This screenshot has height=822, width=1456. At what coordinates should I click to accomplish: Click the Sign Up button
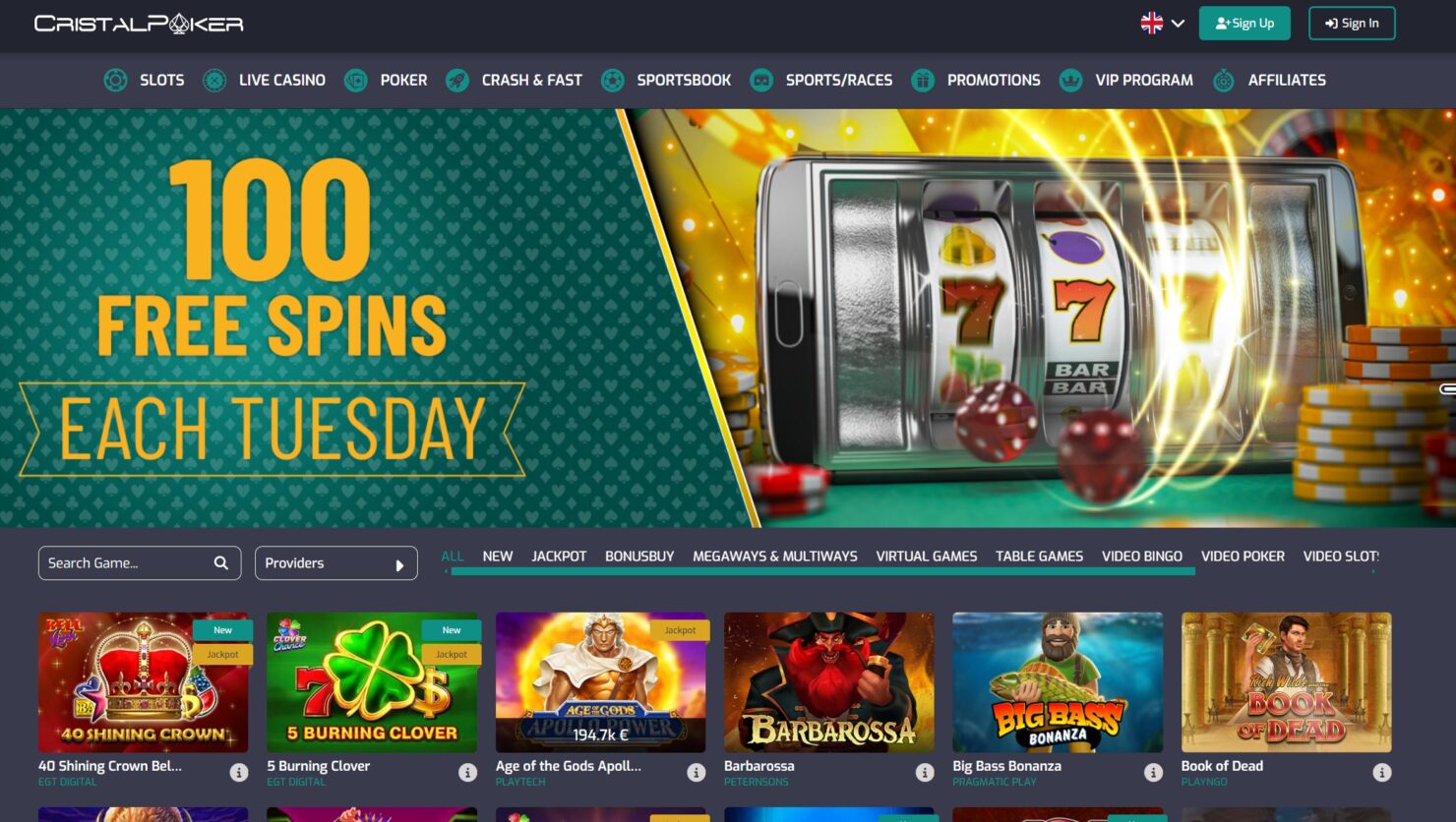1244,24
